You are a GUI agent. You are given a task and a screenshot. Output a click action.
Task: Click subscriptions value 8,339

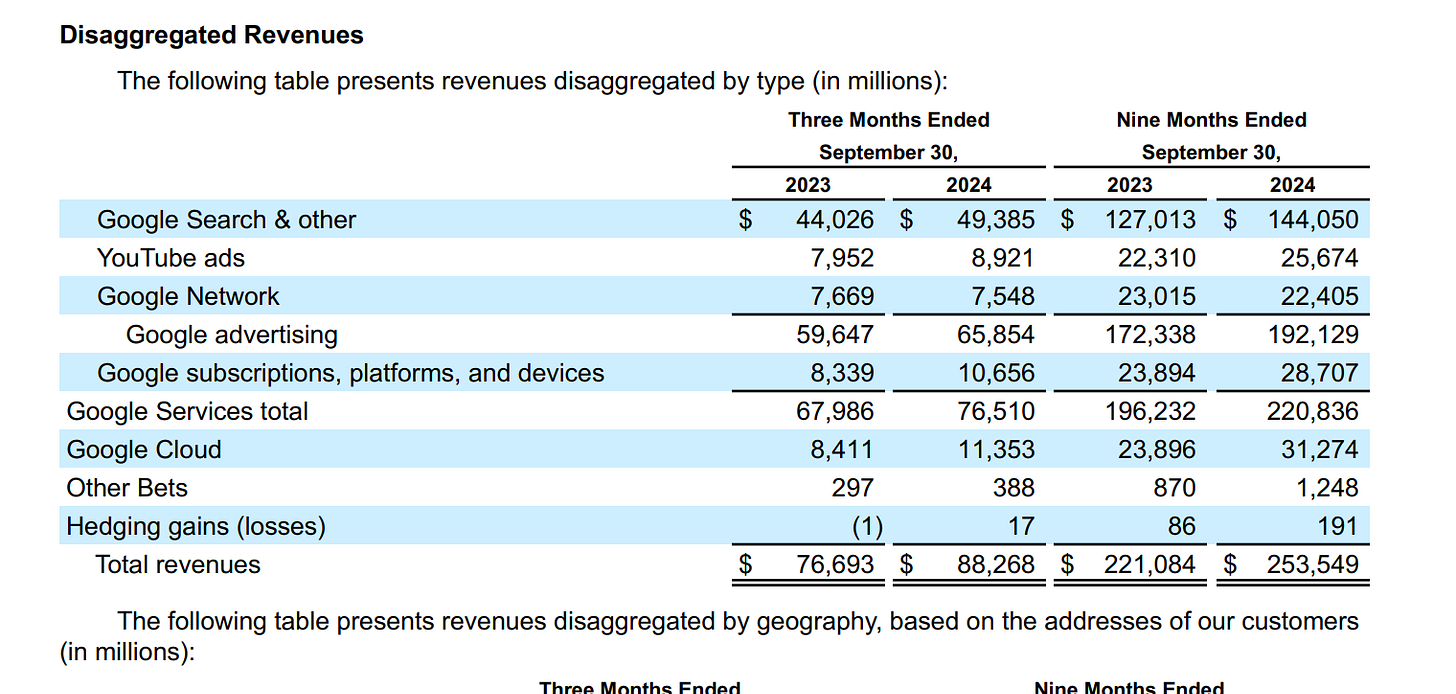point(842,373)
